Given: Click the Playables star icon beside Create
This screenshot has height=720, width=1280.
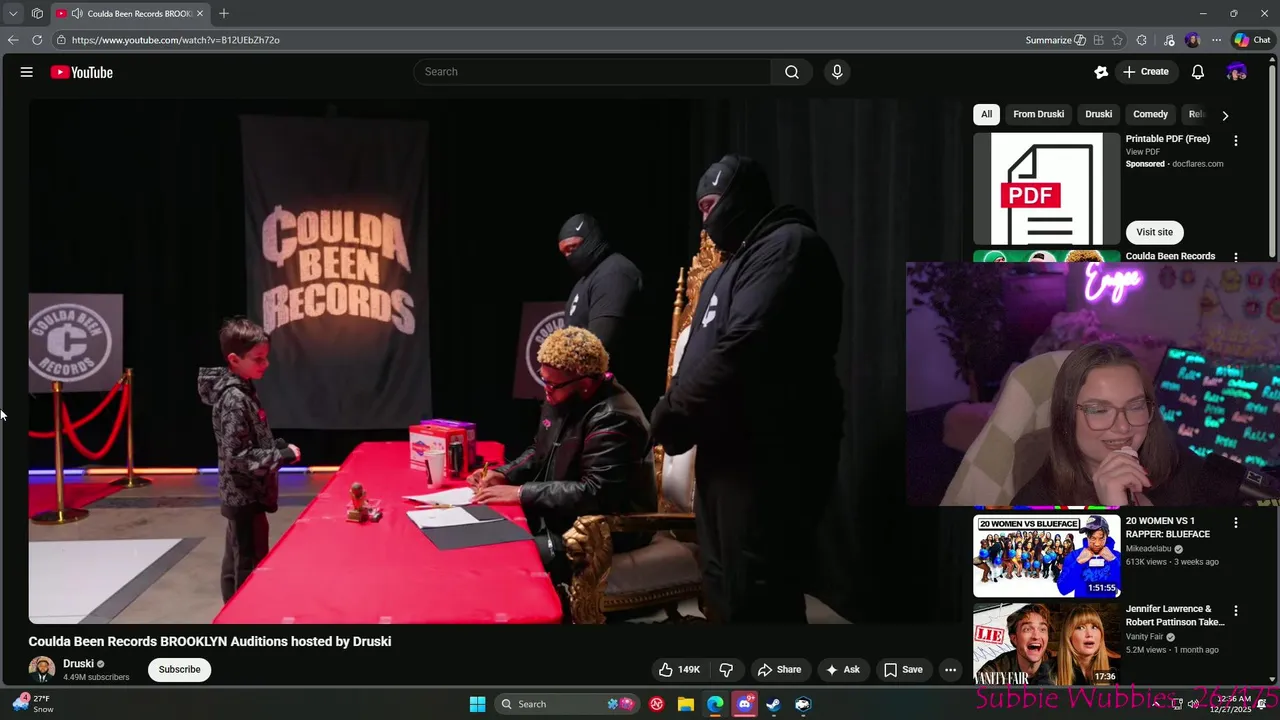Looking at the screenshot, I should (x=1101, y=72).
